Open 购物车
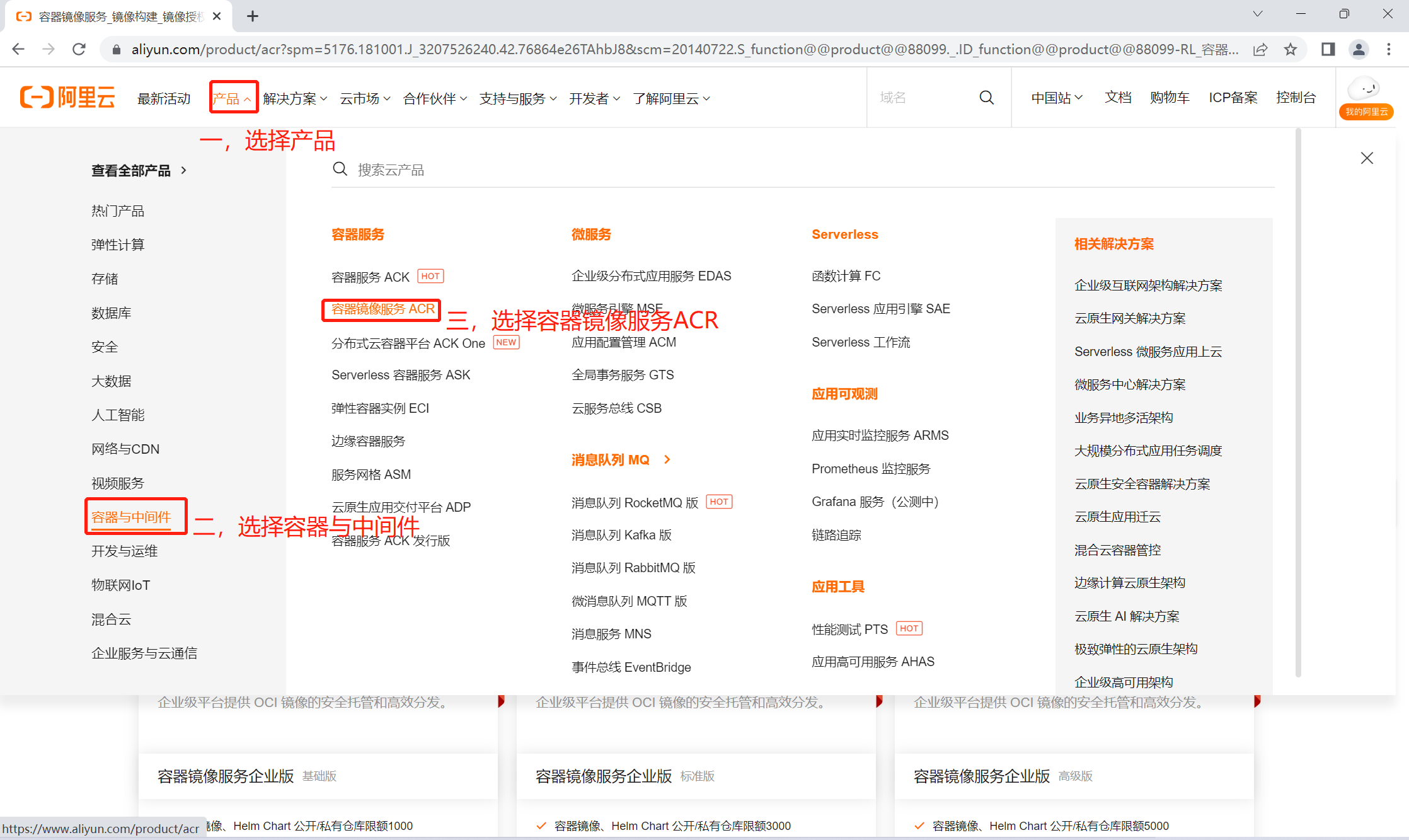 1170,98
